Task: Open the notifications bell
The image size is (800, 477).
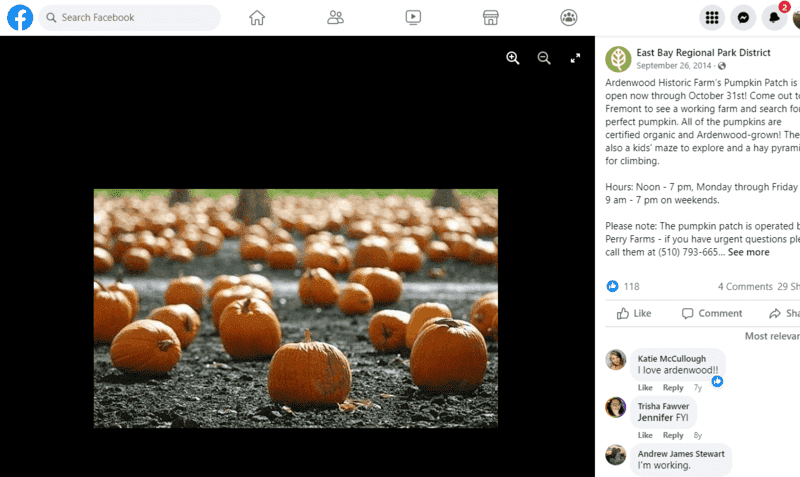Action: [774, 18]
